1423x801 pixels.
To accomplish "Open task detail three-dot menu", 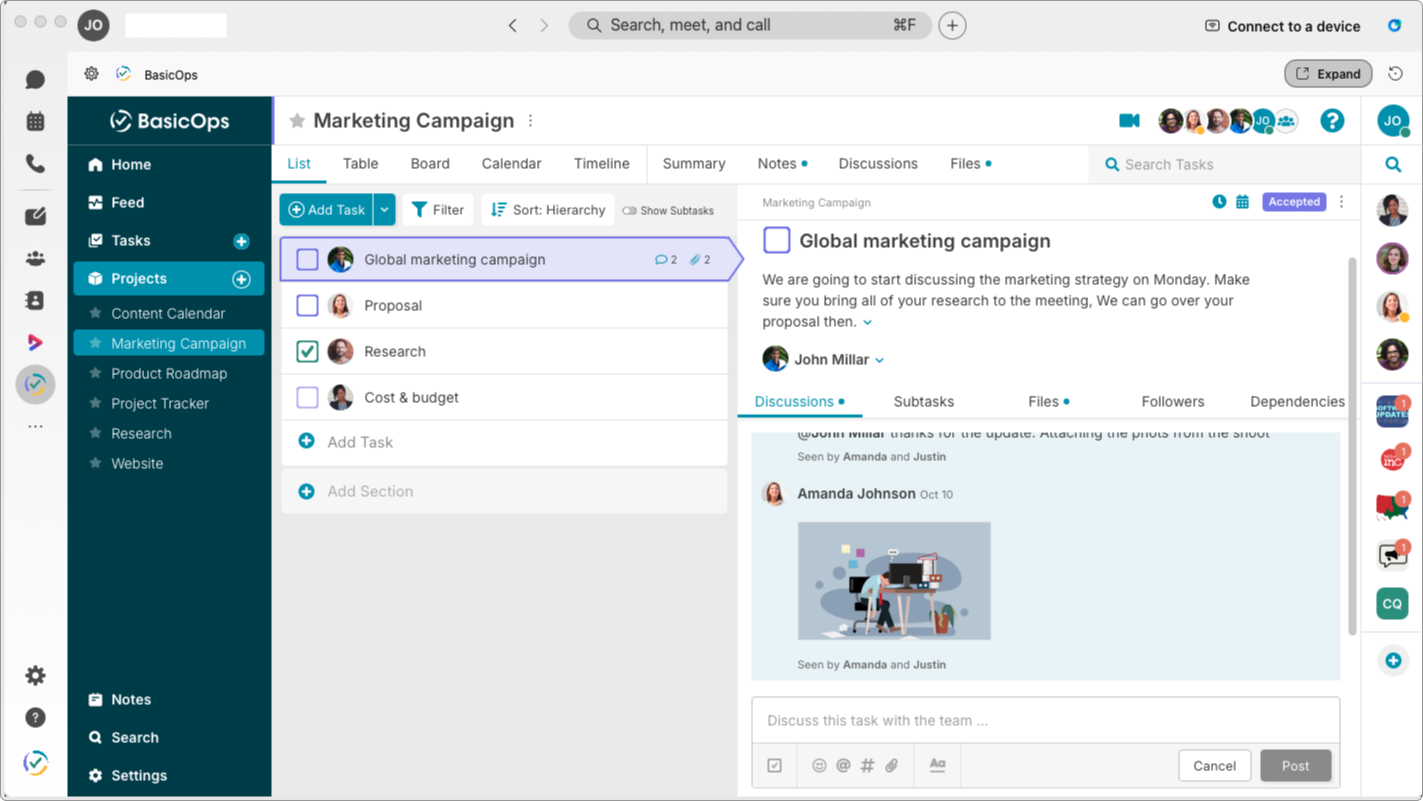I will [x=1342, y=202].
